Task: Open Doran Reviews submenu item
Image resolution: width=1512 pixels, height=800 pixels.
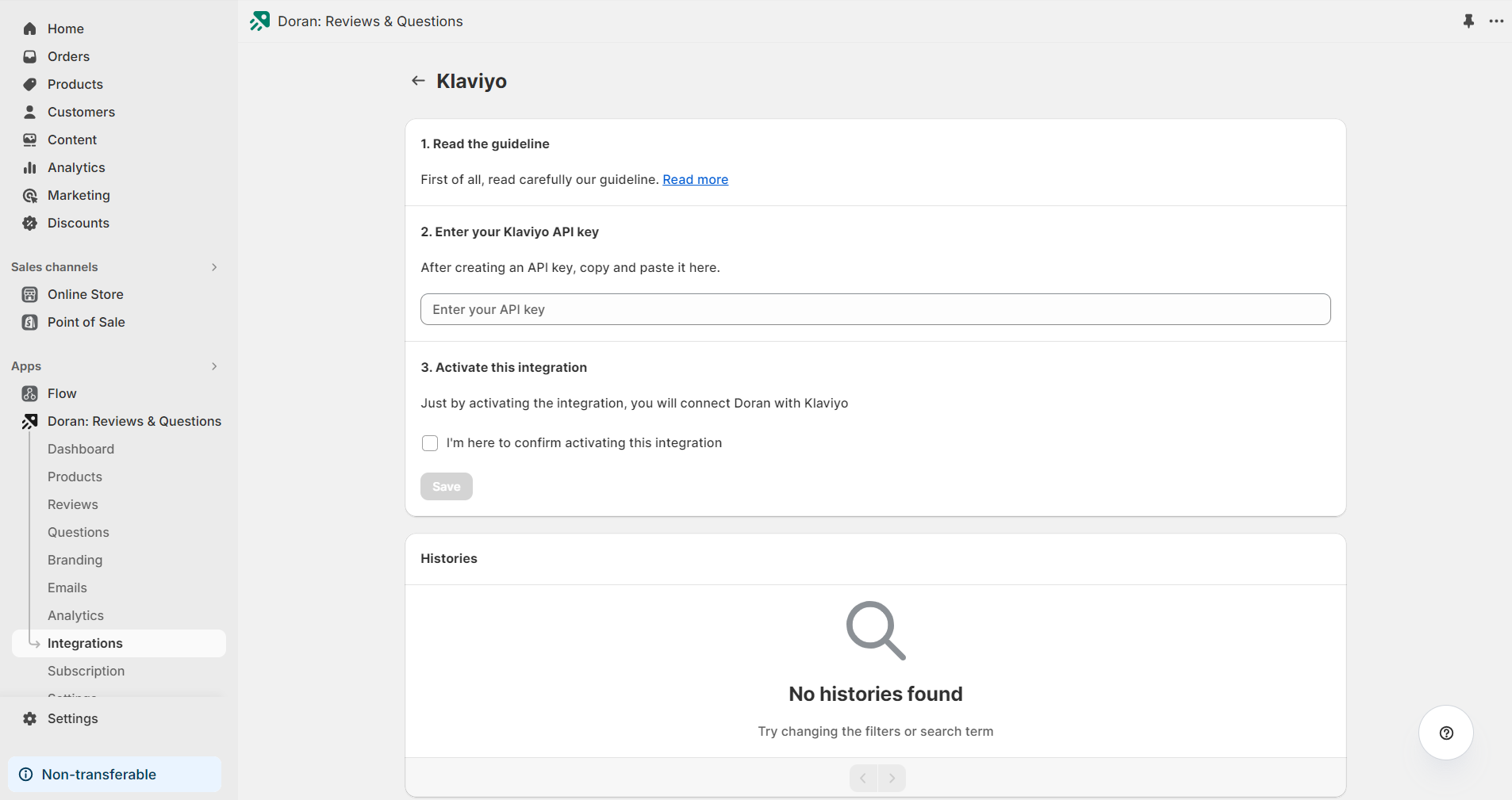Action: [73, 504]
